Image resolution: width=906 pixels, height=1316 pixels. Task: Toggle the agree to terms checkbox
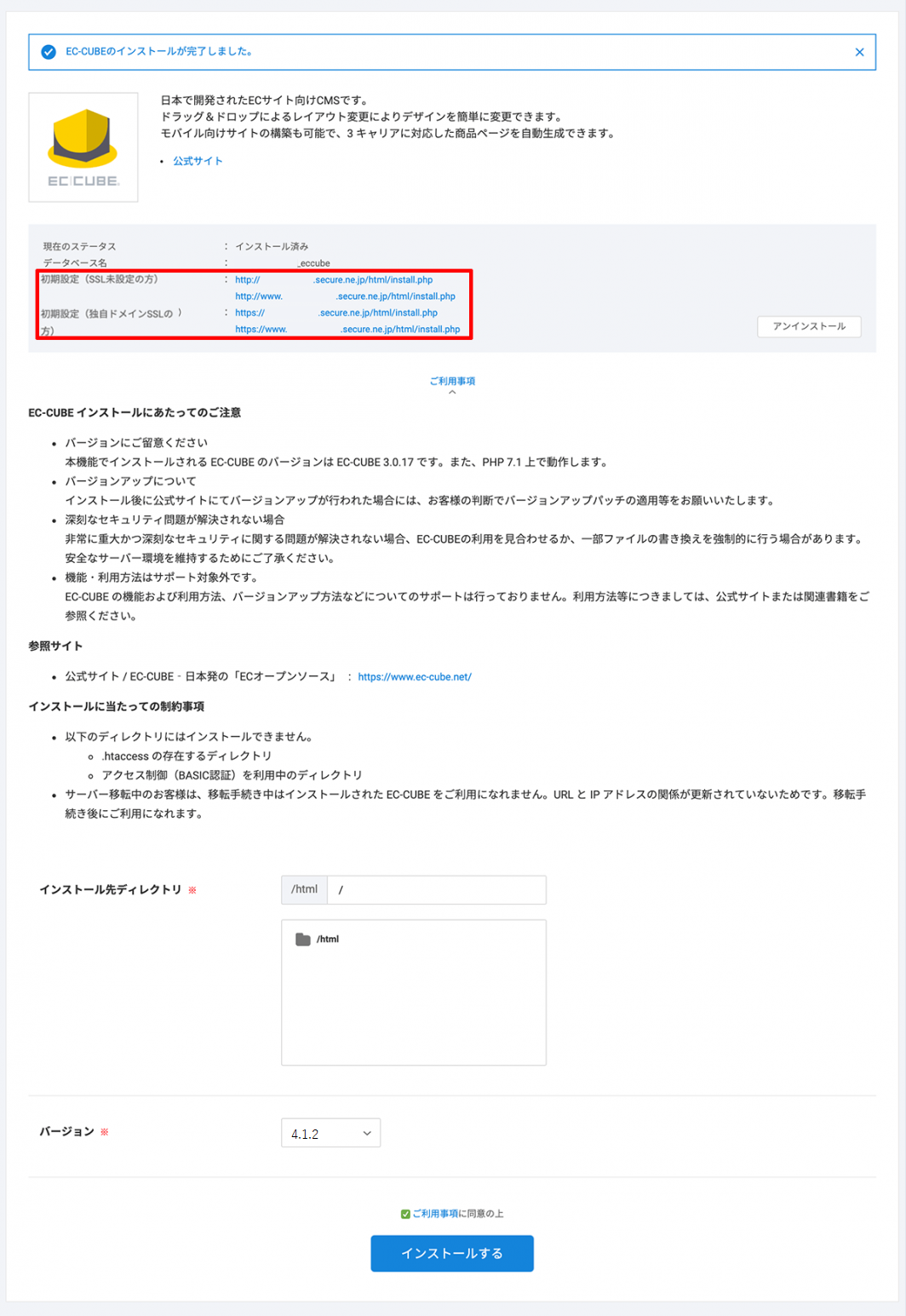point(405,1214)
